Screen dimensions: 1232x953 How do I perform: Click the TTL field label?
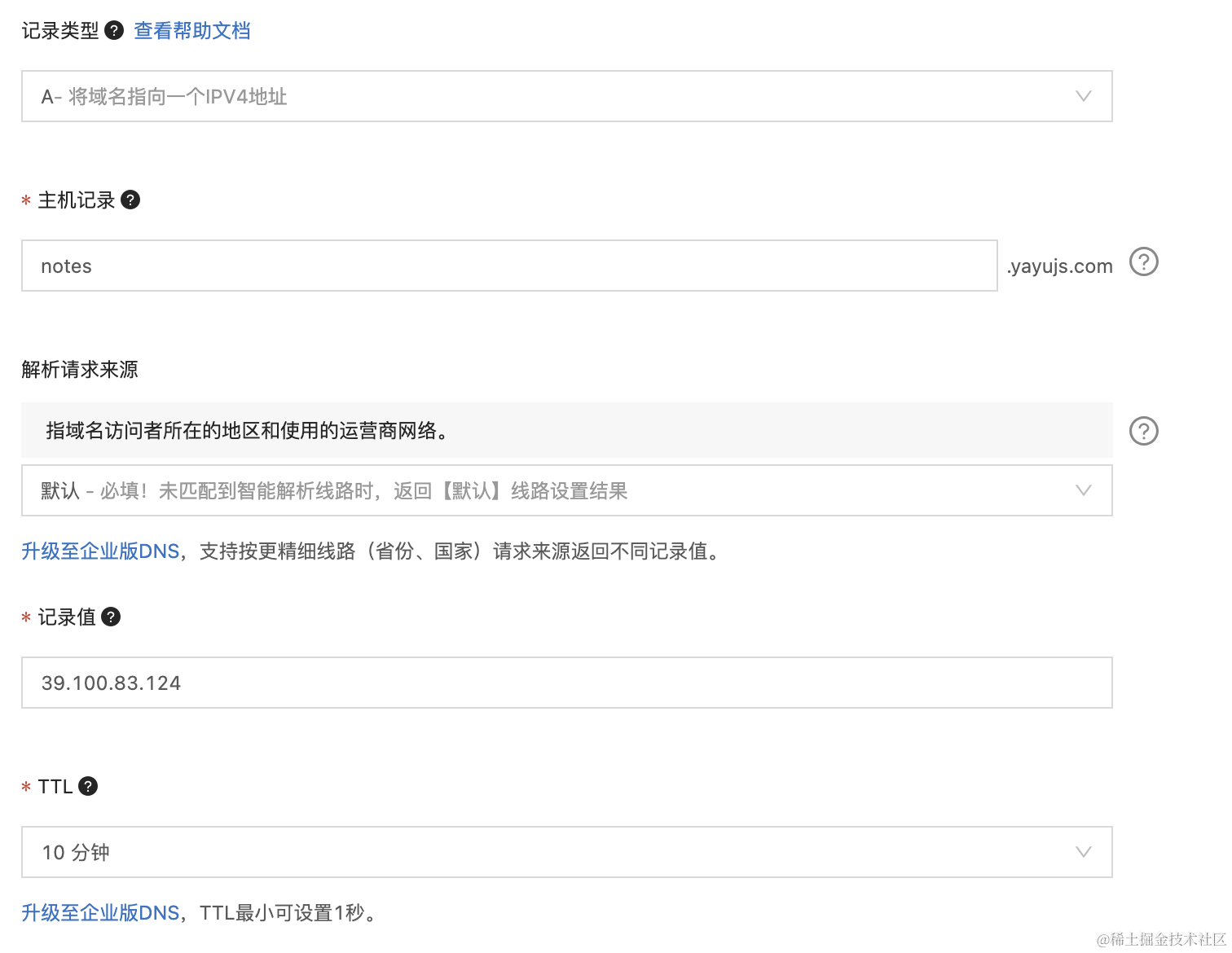click(x=55, y=786)
